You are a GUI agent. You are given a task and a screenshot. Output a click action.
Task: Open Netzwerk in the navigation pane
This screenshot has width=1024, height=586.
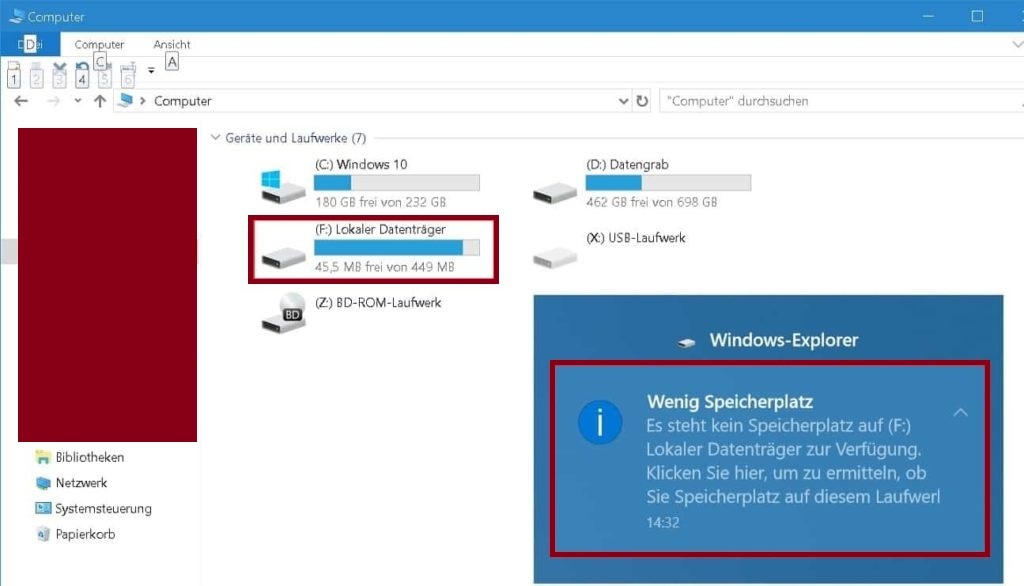[x=81, y=483]
